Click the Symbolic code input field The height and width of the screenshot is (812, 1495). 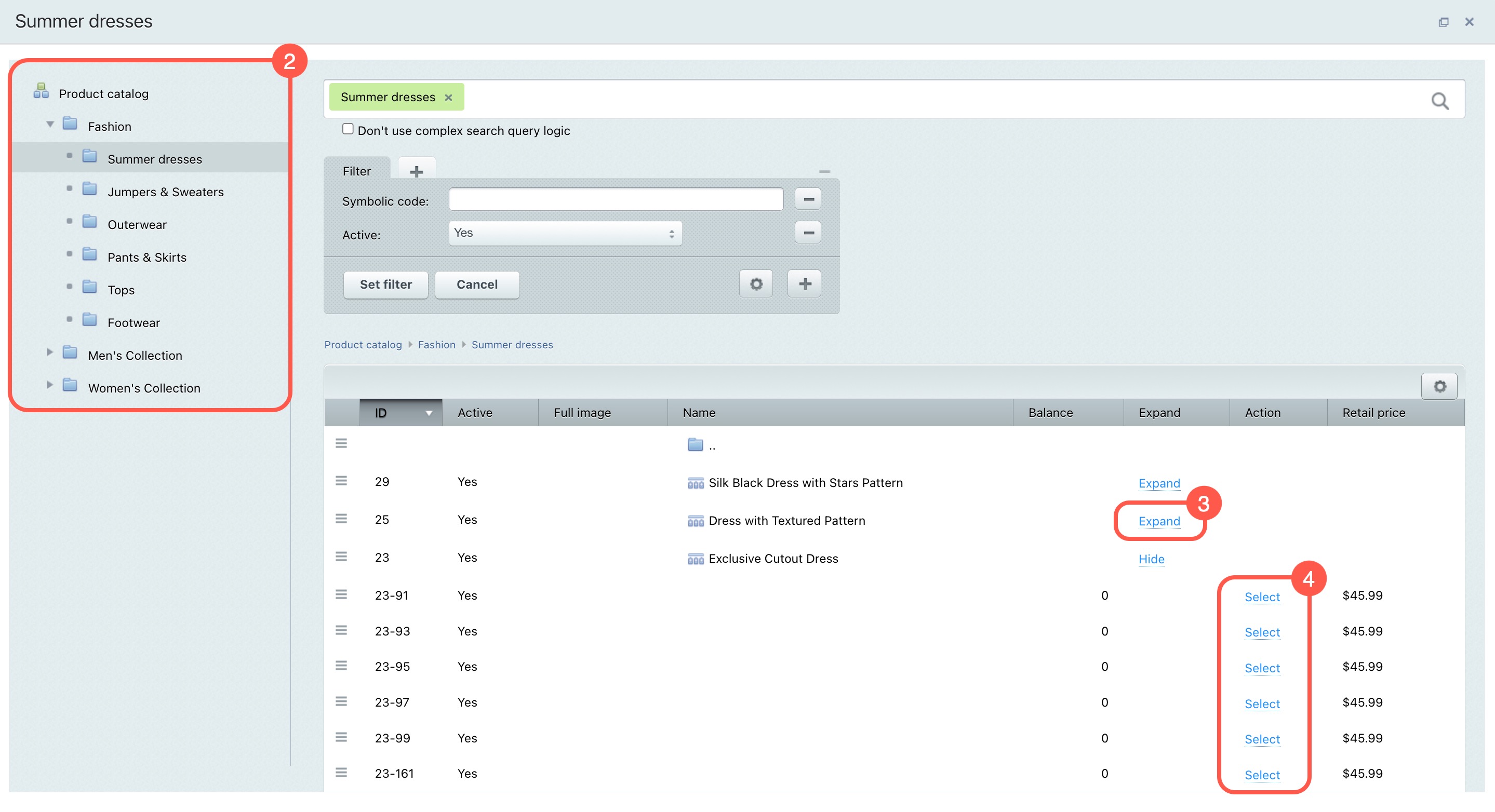[615, 199]
